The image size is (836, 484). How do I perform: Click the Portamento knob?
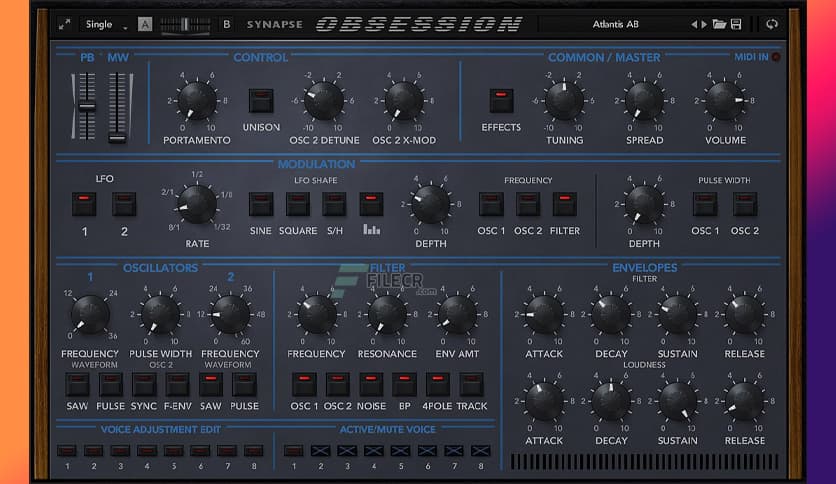(197, 100)
